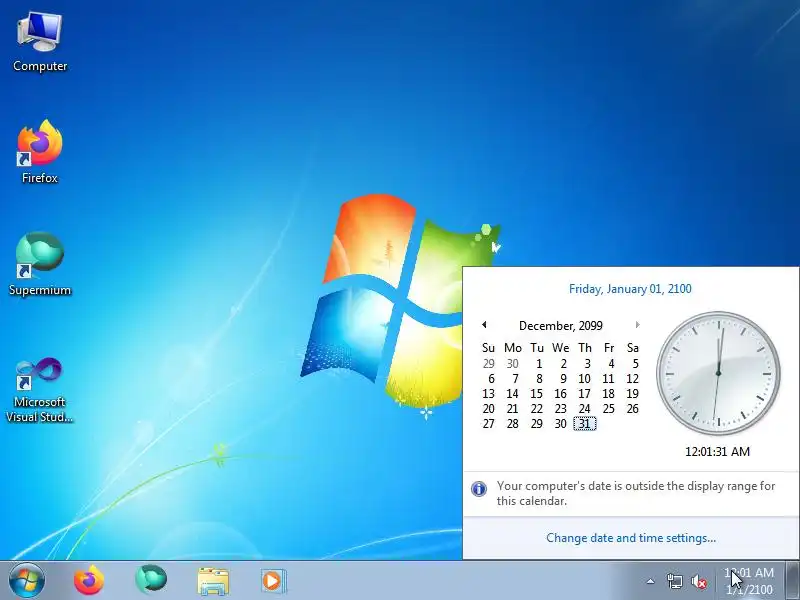Select December 31 in the calendar

pos(585,423)
